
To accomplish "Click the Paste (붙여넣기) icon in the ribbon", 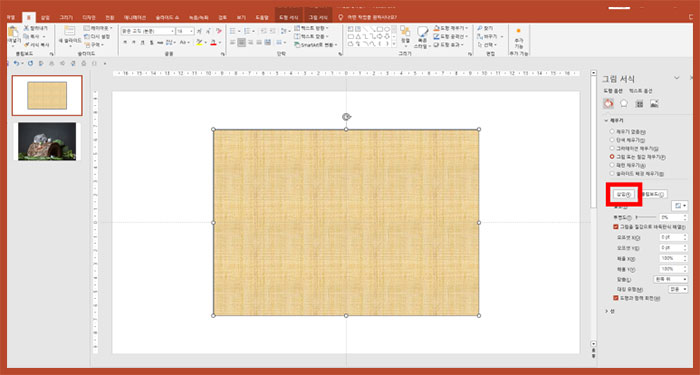I will [13, 32].
